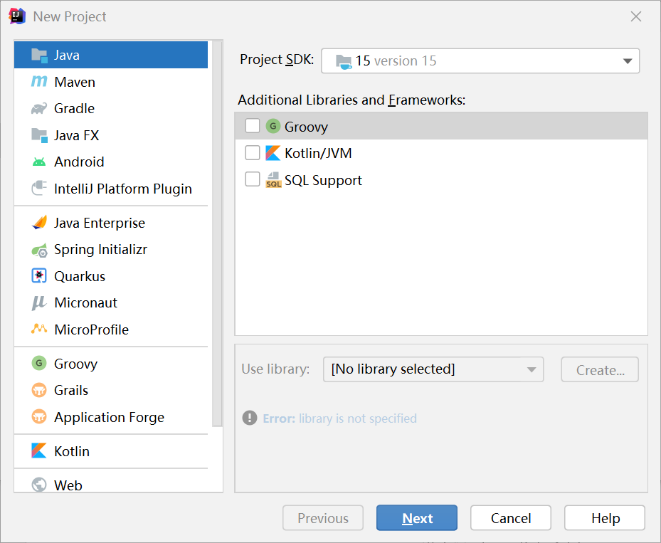Click the Create... library button
Image resolution: width=661 pixels, height=543 pixels.
[x=600, y=370]
